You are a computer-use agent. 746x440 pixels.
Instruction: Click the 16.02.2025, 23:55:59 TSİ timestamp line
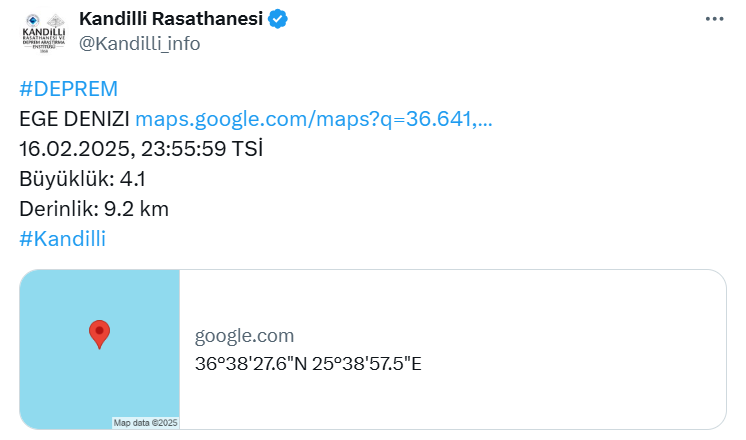click(141, 149)
